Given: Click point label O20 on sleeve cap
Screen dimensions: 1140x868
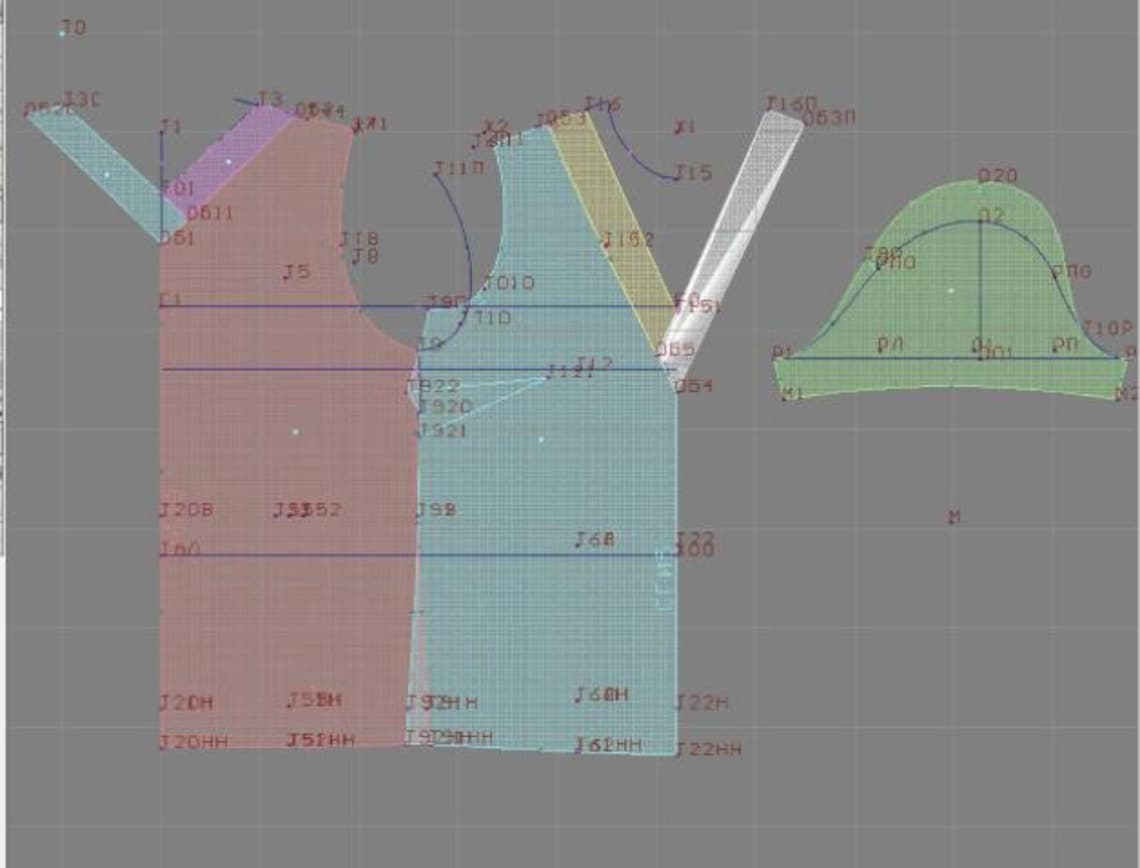Looking at the screenshot, I should coord(998,175).
